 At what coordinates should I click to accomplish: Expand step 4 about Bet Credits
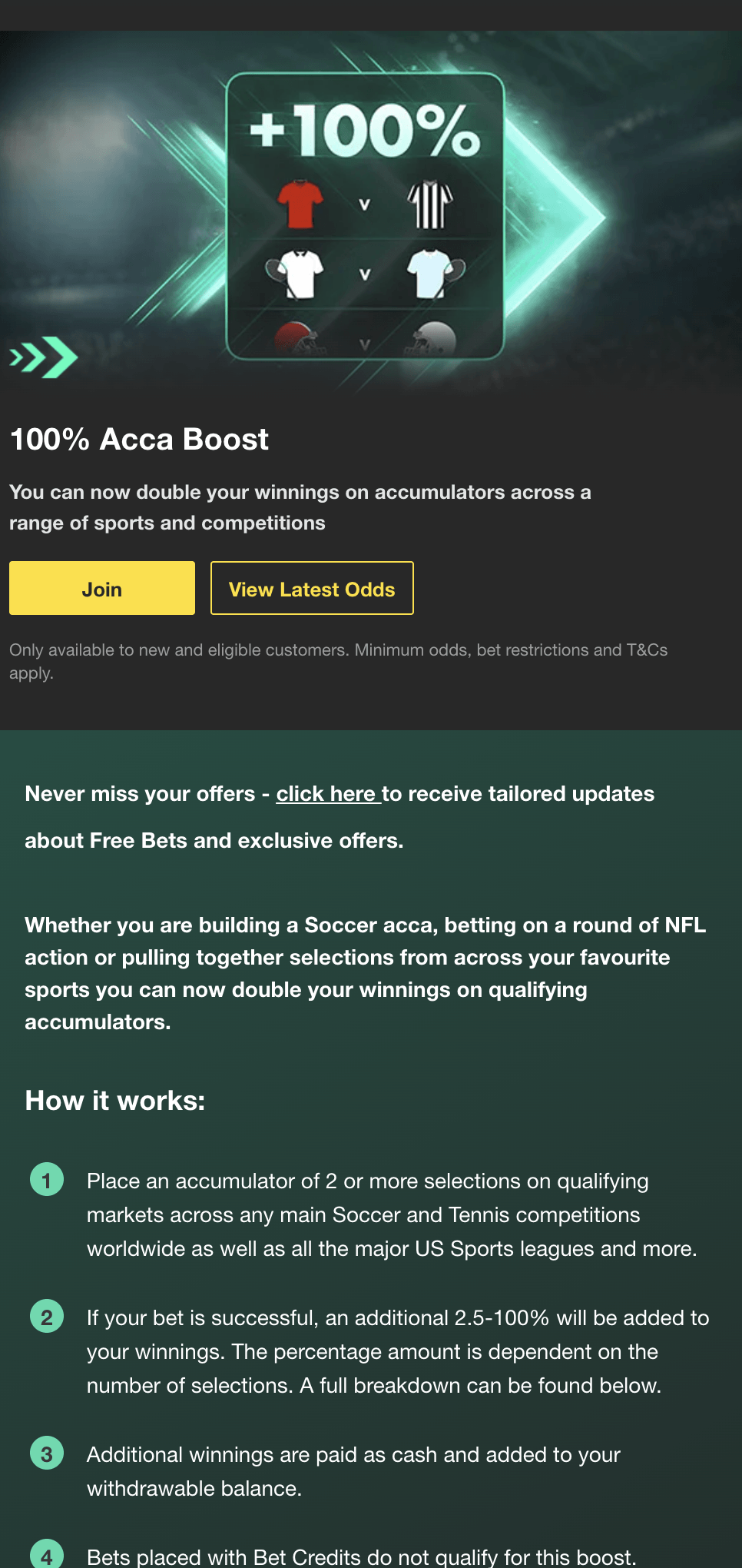click(46, 1555)
